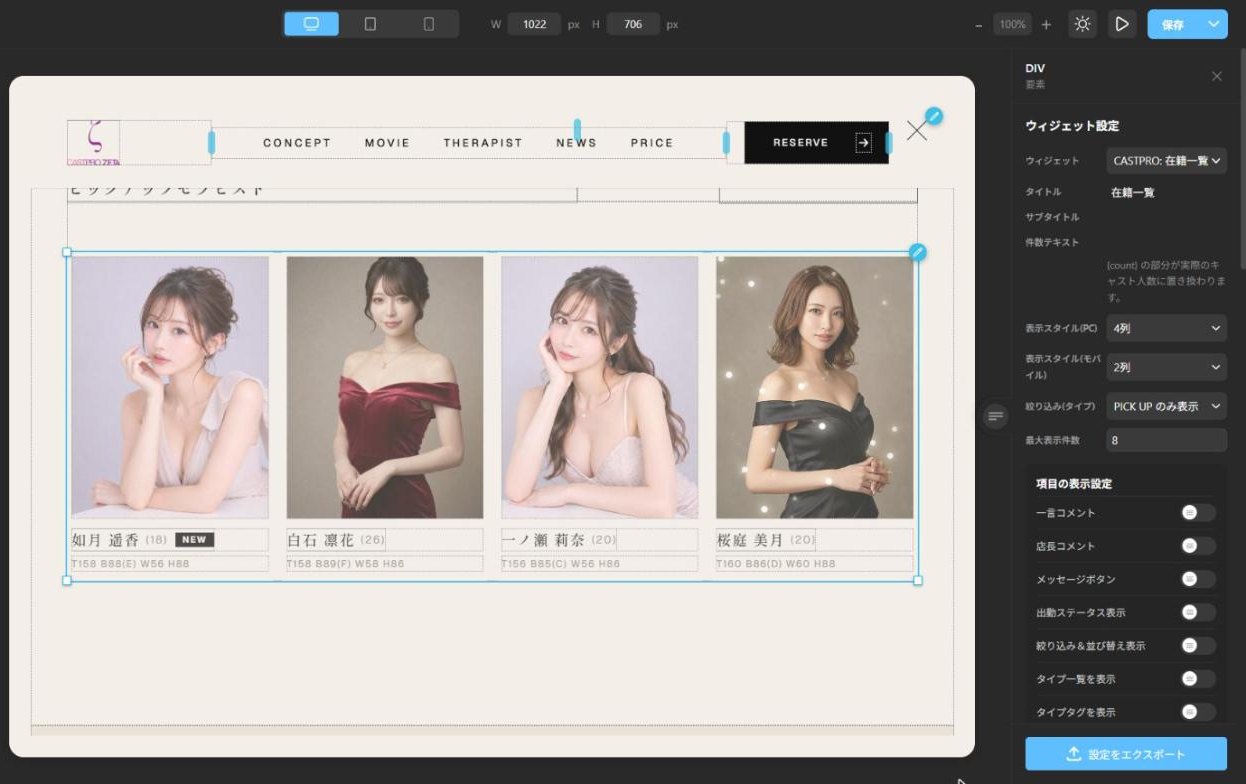Click edit pencil on selected cast widget

[917, 252]
